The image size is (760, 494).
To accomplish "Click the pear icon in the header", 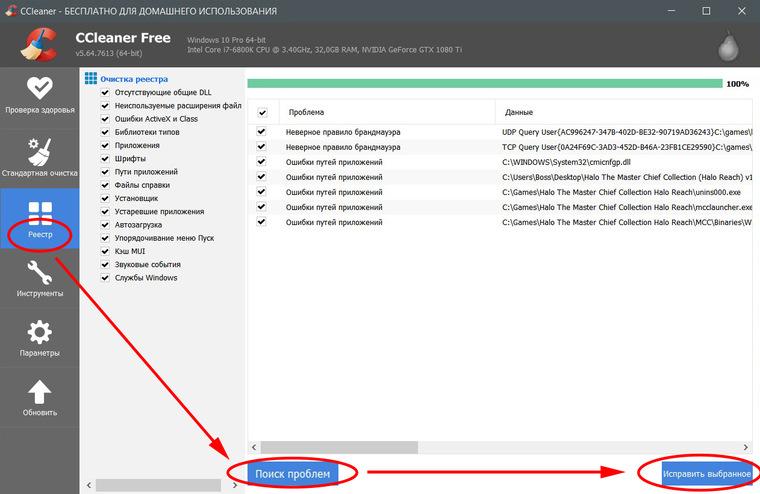I will pyautogui.click(x=728, y=46).
